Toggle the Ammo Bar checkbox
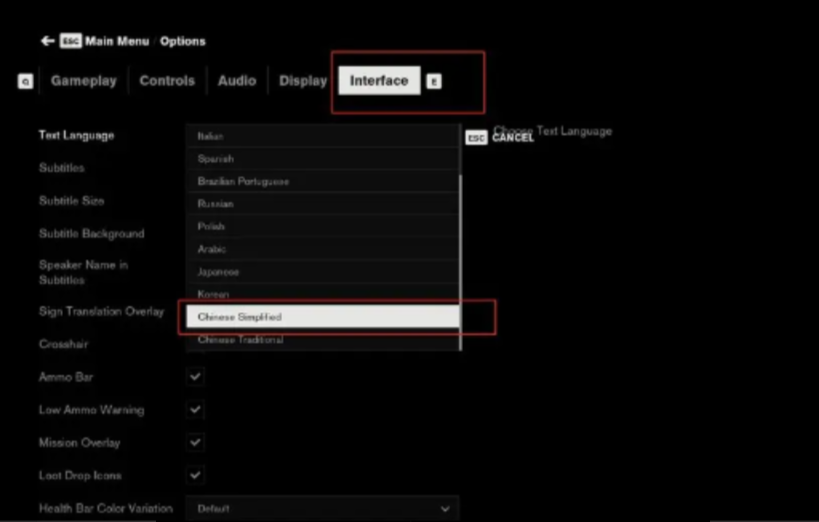The height and width of the screenshot is (522, 819). point(195,377)
